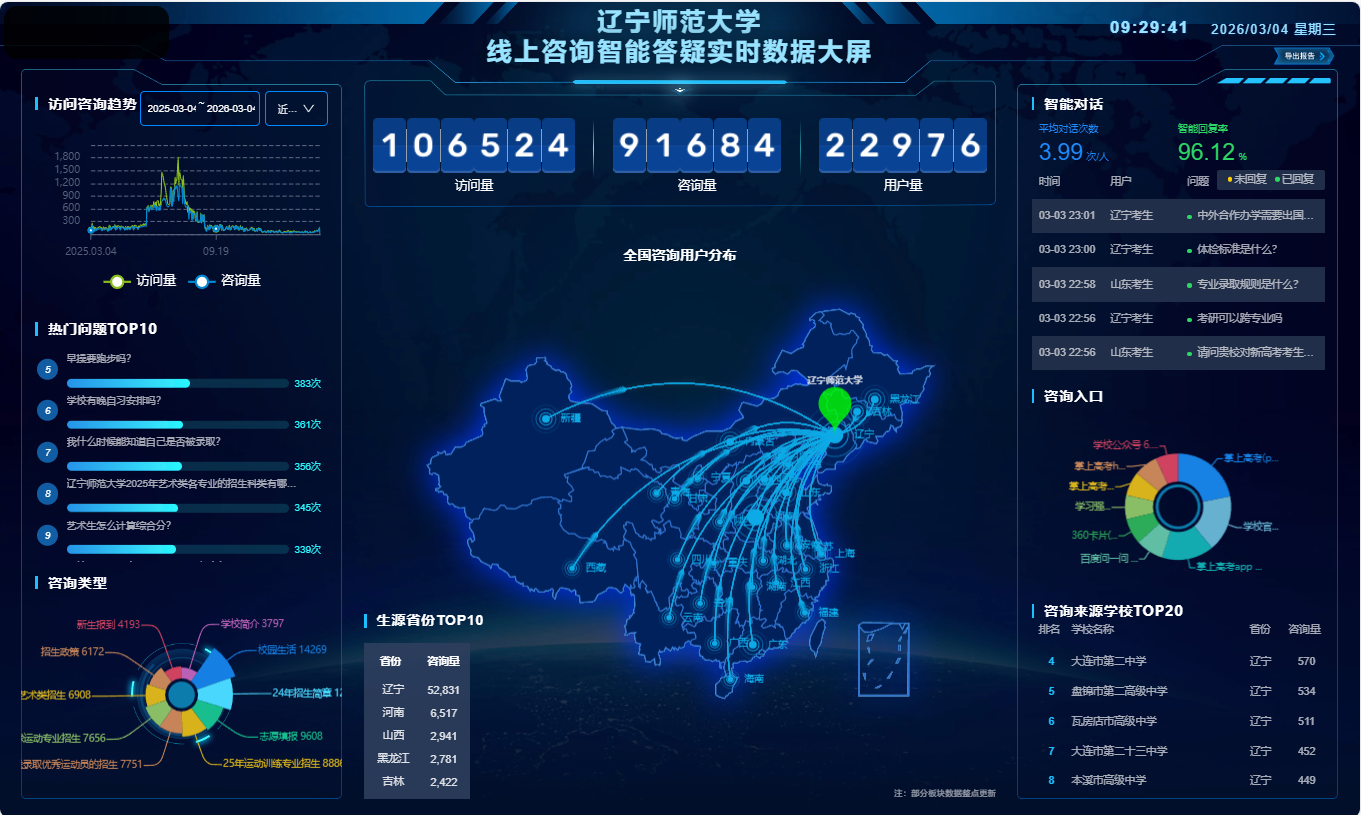Click the 学校官... segment label in 咨询入口
The height and width of the screenshot is (815, 1361).
(x=1258, y=526)
